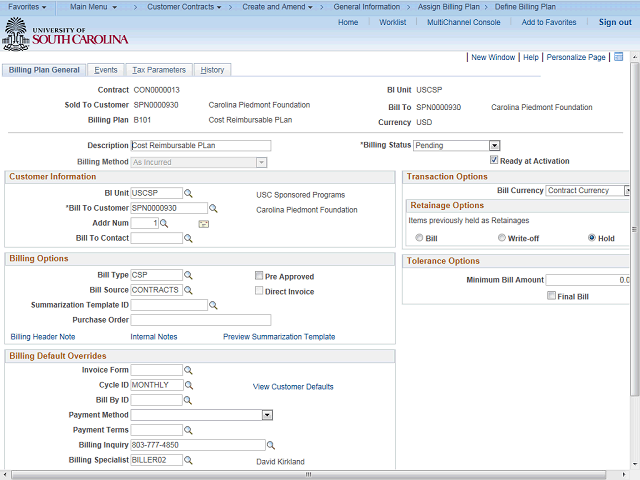This screenshot has width=640, height=480.
Task: Open address details card icon
Action: click(204, 224)
